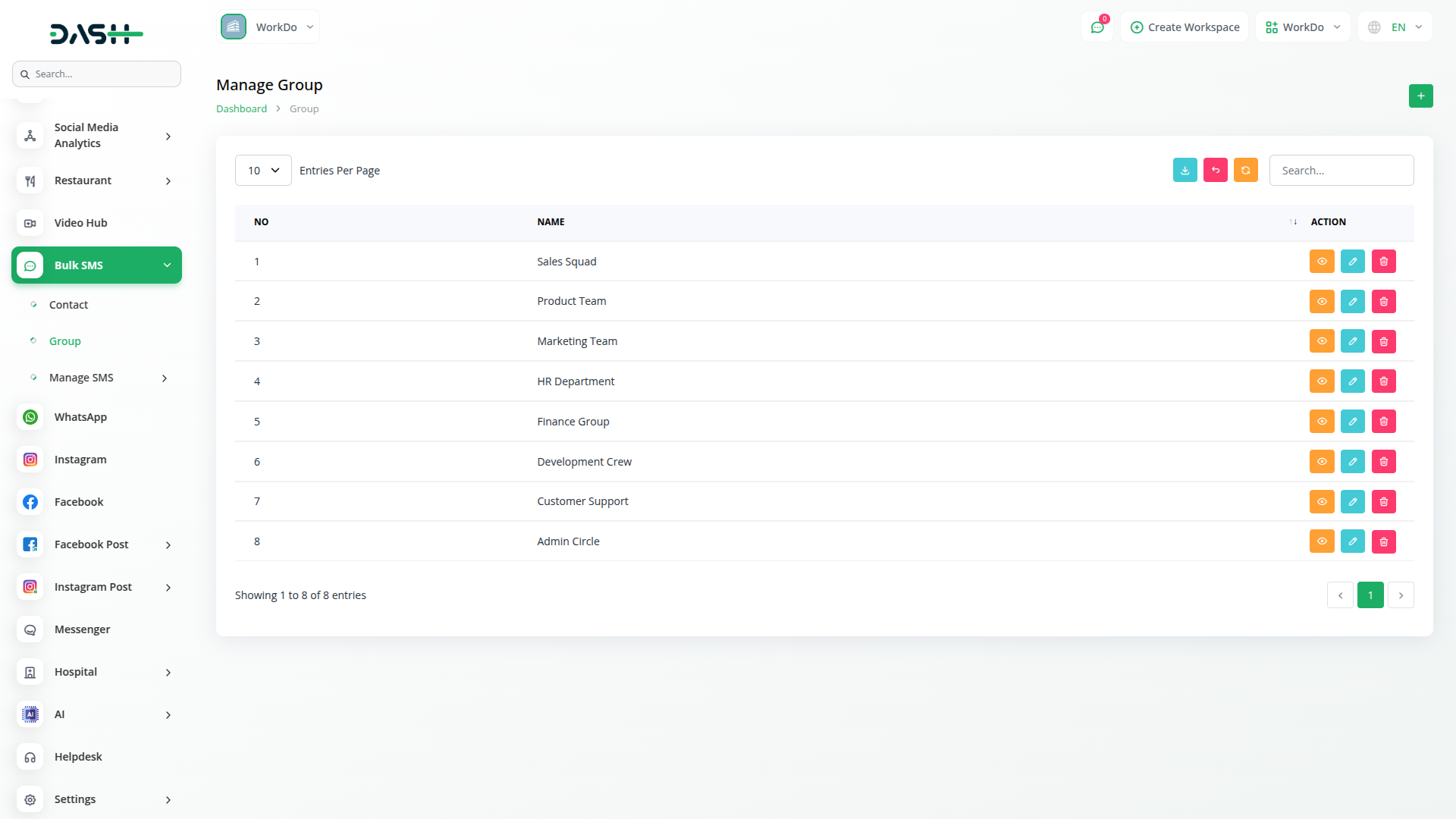Click the blue export download icon
This screenshot has height=819, width=1456.
(x=1185, y=171)
